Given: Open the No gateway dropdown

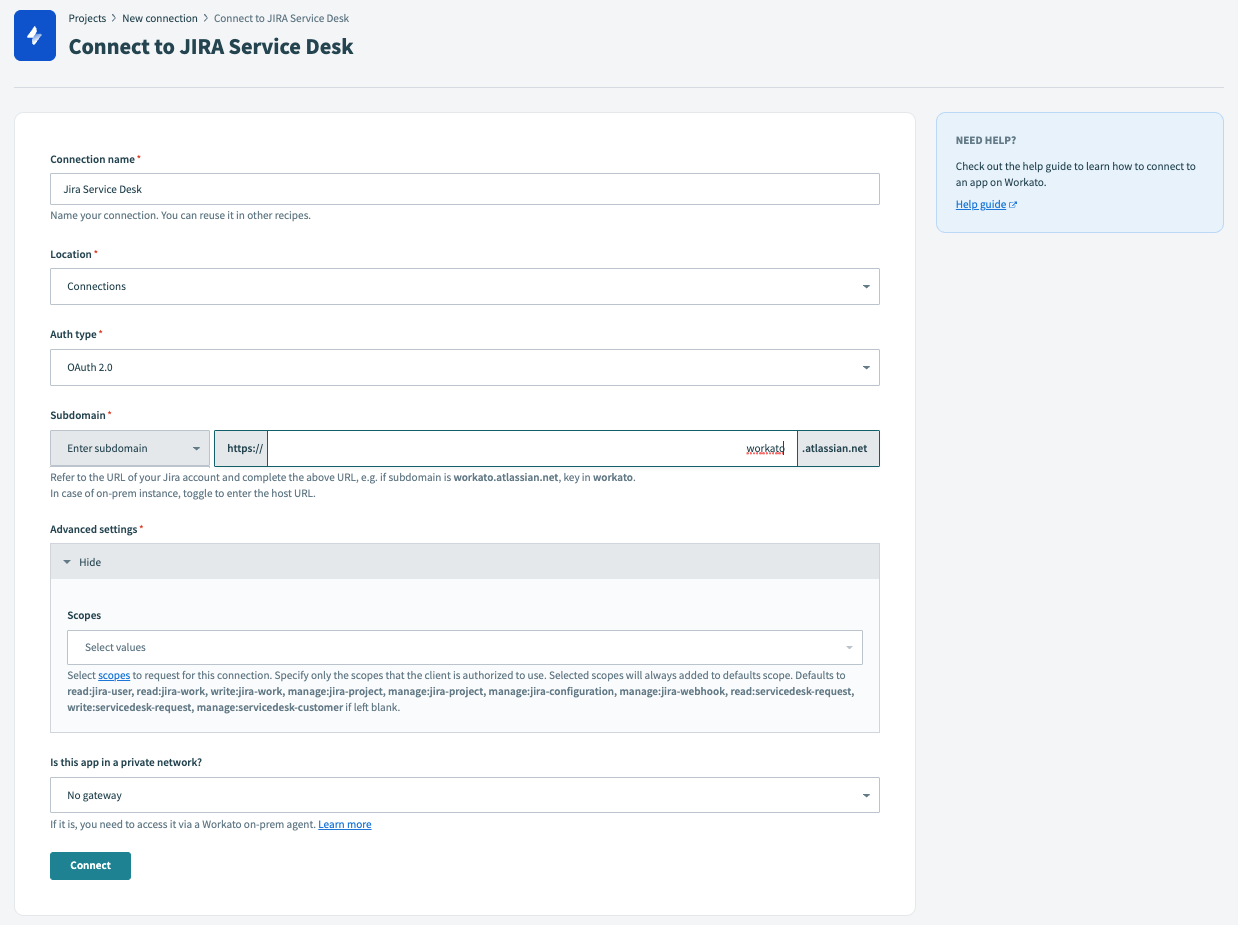Looking at the screenshot, I should (x=465, y=794).
